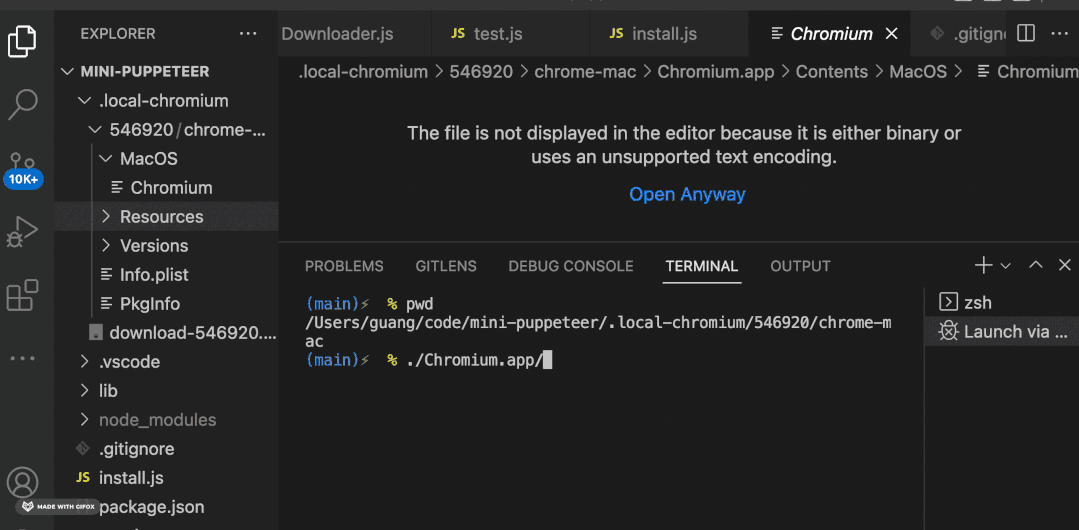Create a new terminal with plus icon

coord(983,265)
